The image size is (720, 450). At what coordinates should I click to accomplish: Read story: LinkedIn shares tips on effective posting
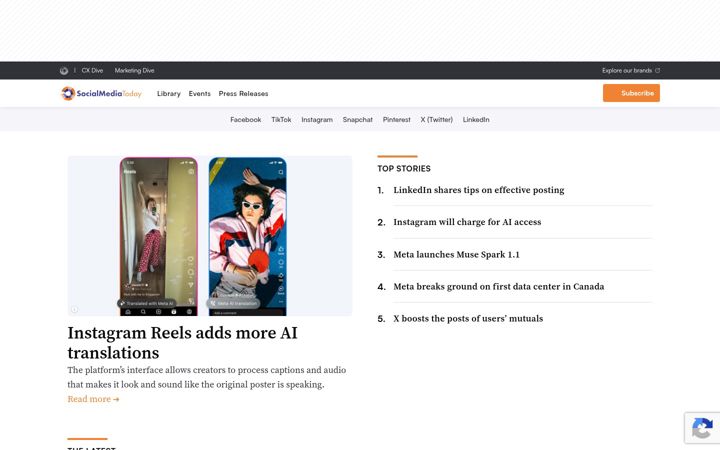click(478, 190)
